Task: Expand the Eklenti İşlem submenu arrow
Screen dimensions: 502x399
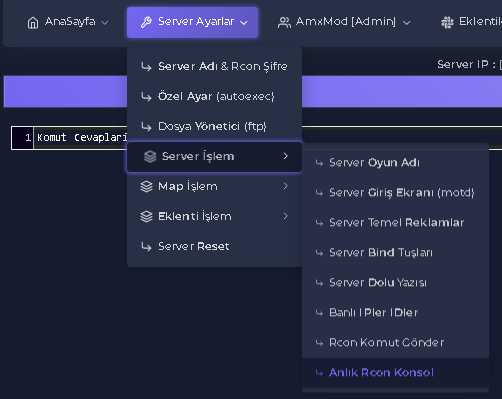Action: tap(285, 216)
